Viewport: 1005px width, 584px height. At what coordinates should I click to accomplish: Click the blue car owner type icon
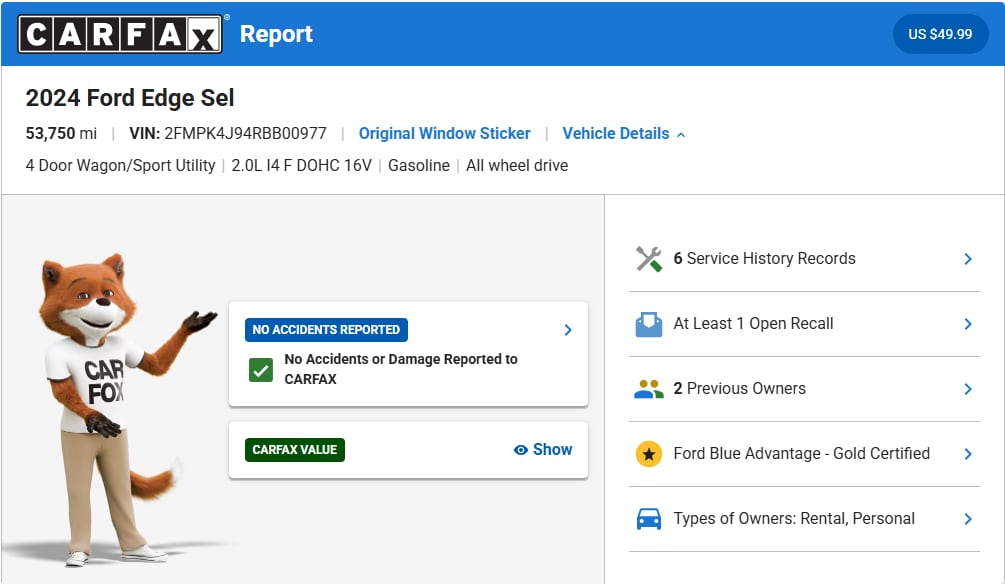click(649, 519)
